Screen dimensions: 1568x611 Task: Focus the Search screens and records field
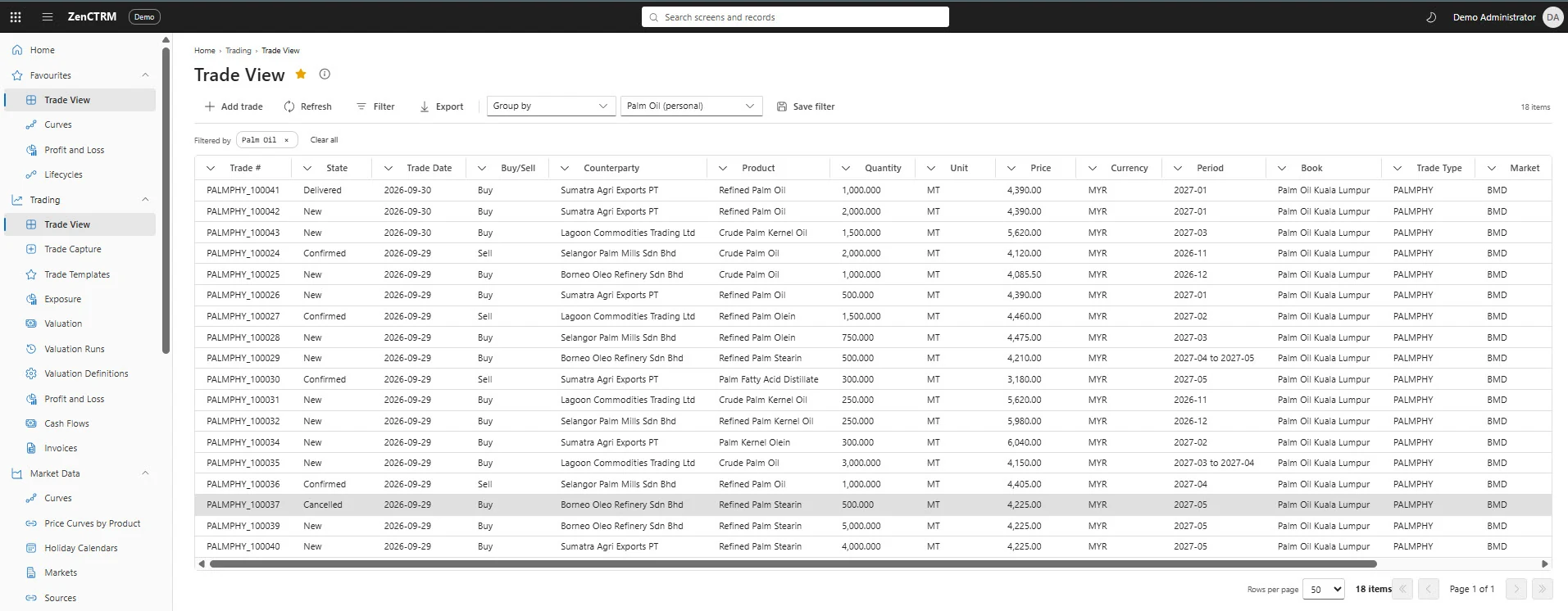(795, 17)
